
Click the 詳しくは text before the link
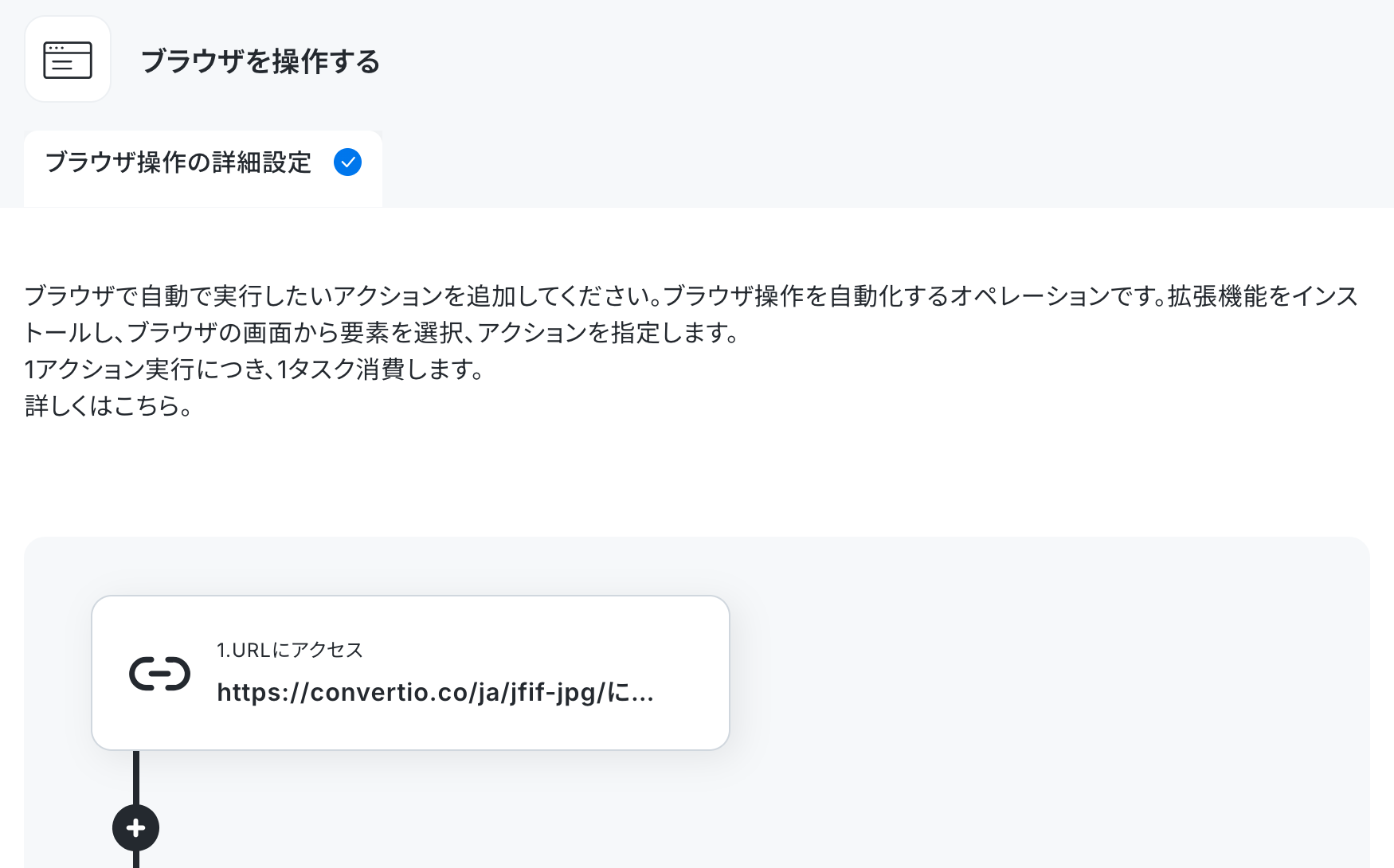coord(69,406)
